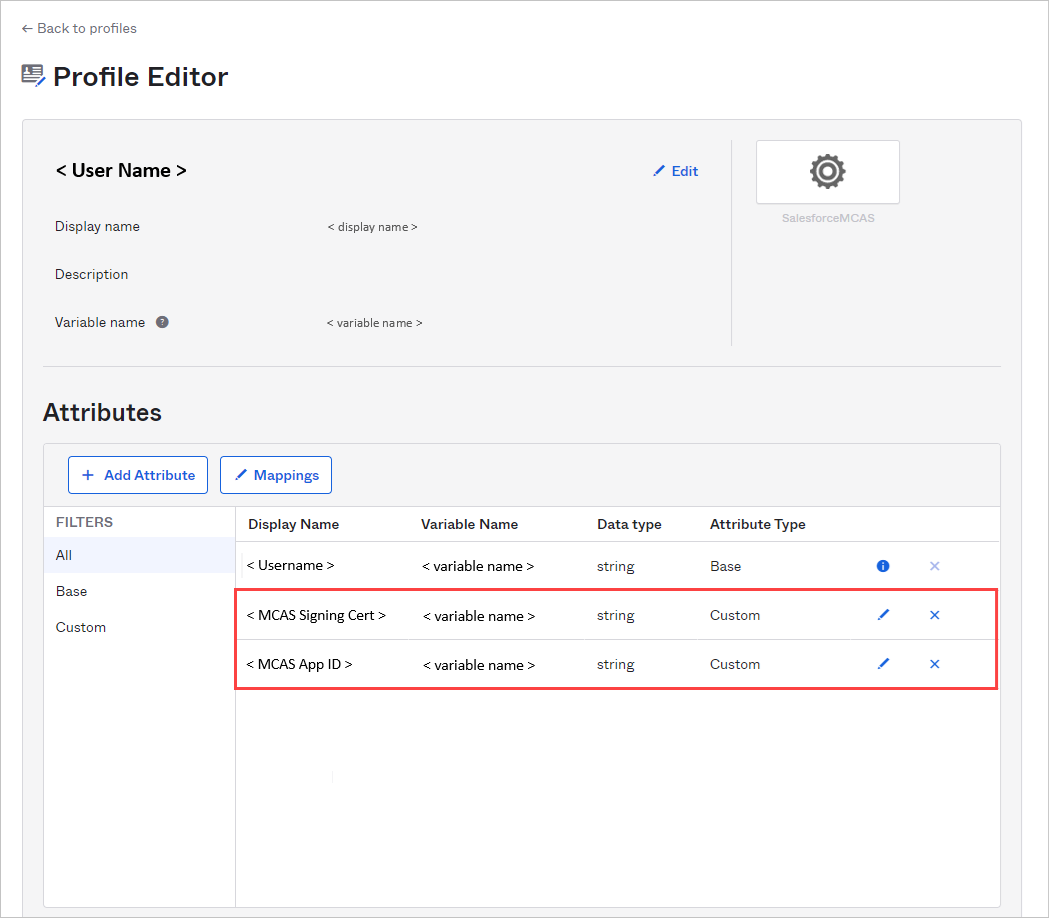Delete the MCAS App ID attribute

pos(934,663)
